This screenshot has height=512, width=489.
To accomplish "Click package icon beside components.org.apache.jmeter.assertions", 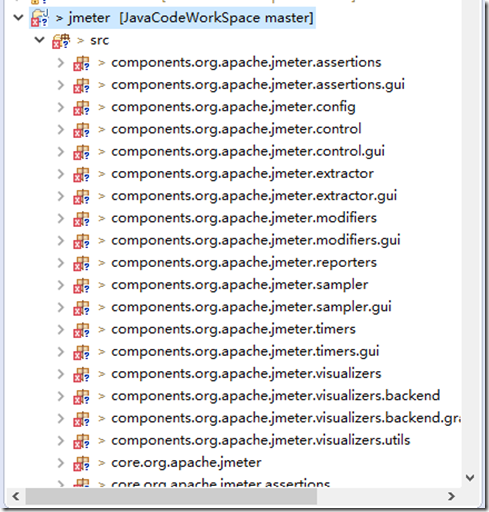I will [x=81, y=63].
